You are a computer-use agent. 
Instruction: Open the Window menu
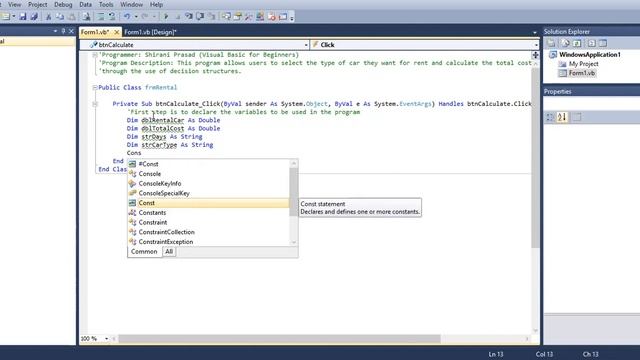pos(131,4)
